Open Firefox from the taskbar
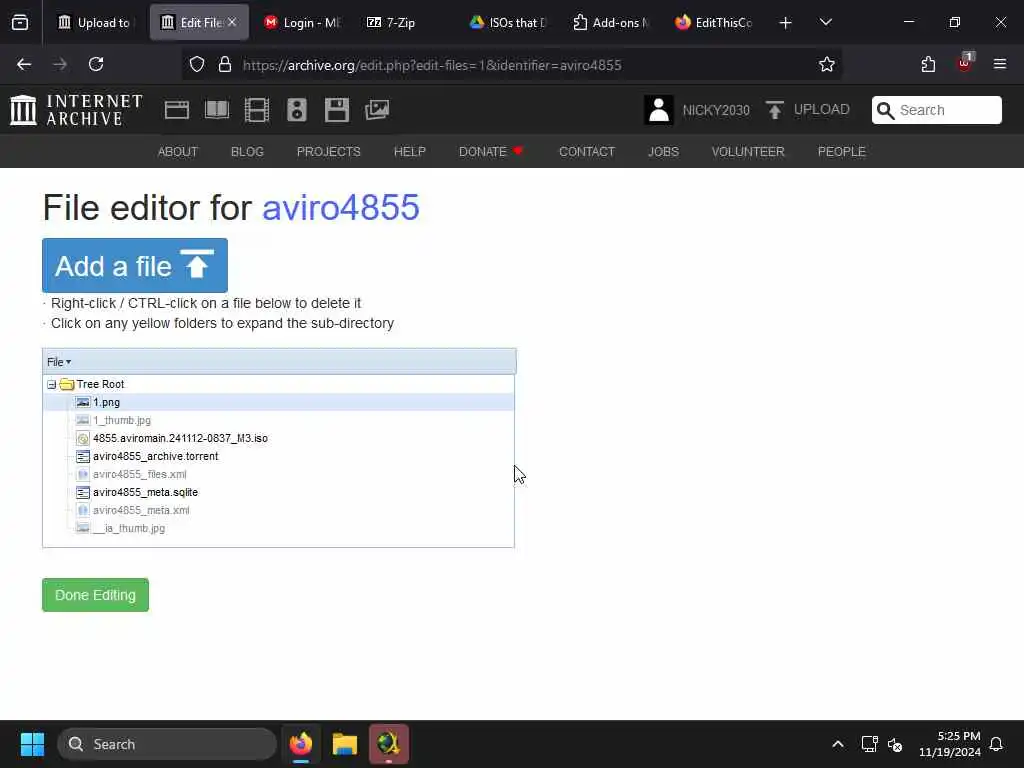1024x768 pixels. pyautogui.click(x=301, y=744)
